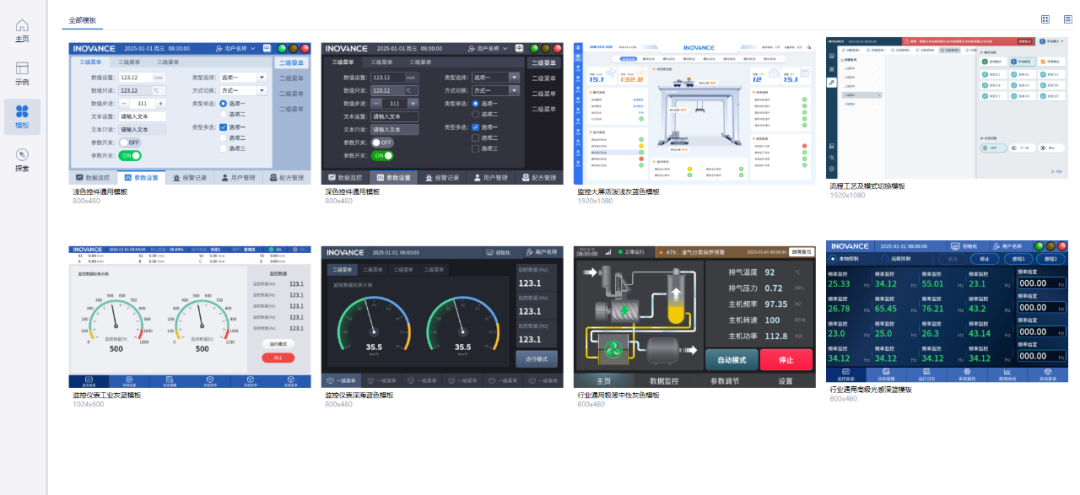Open the 浅色控件通用模板 light template thumbnail
Image resolution: width=1080 pixels, height=495 pixels.
pyautogui.click(x=190, y=114)
